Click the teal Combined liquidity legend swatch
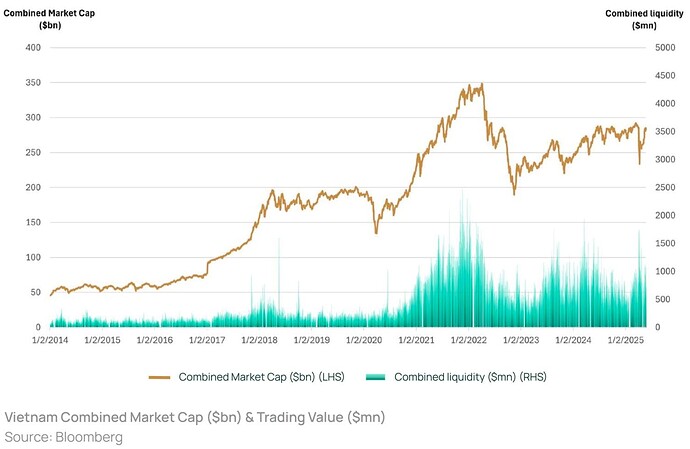 click(377, 378)
